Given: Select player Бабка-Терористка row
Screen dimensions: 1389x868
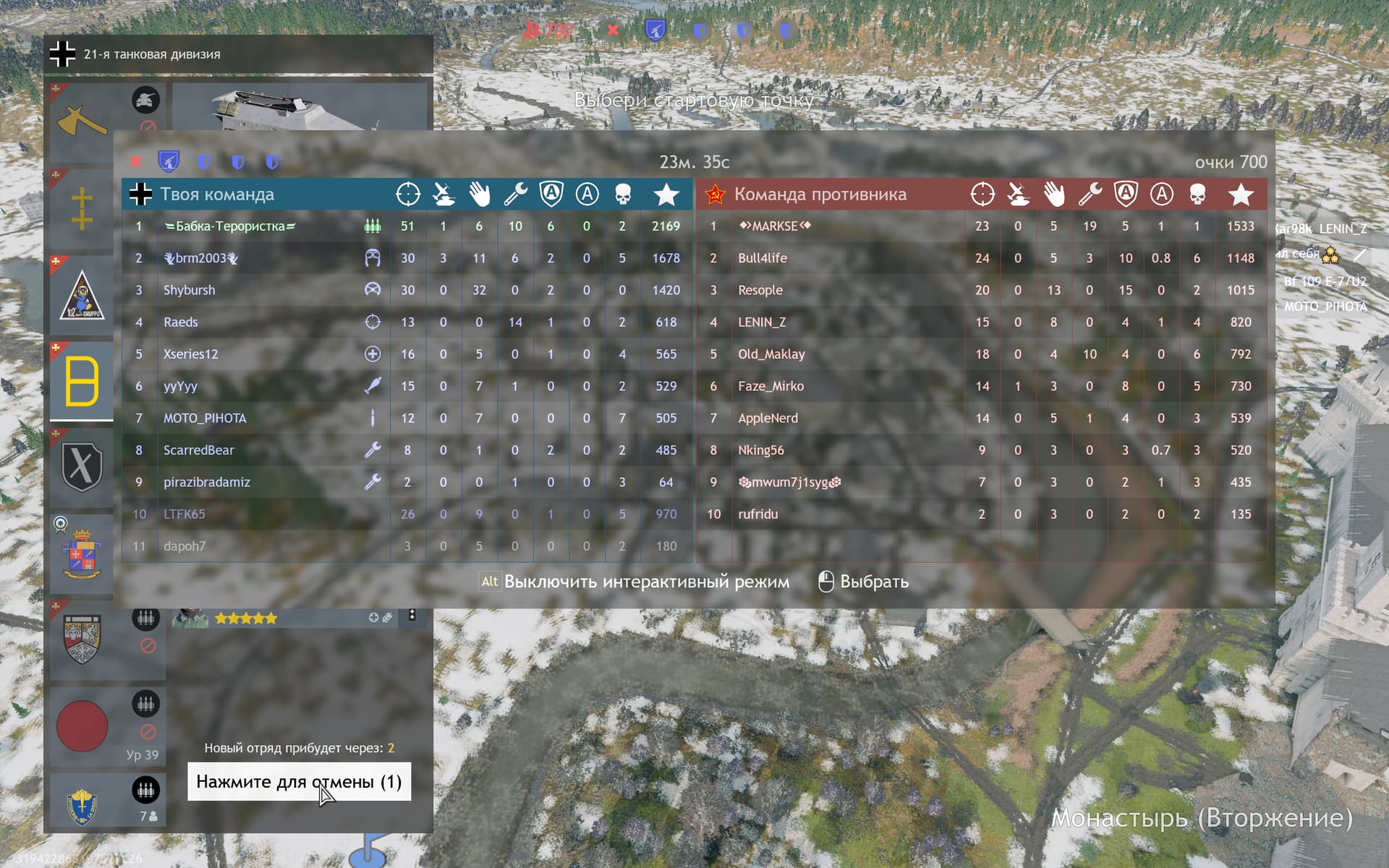Looking at the screenshot, I should [229, 226].
